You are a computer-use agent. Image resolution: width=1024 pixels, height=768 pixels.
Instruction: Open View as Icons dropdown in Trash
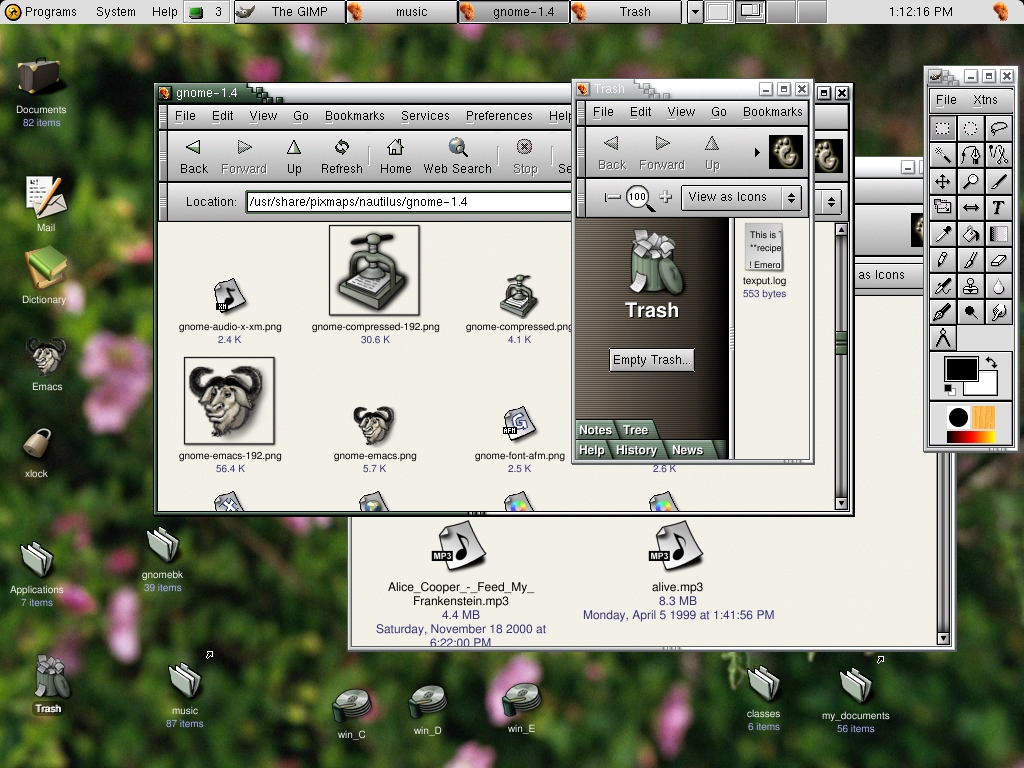741,197
